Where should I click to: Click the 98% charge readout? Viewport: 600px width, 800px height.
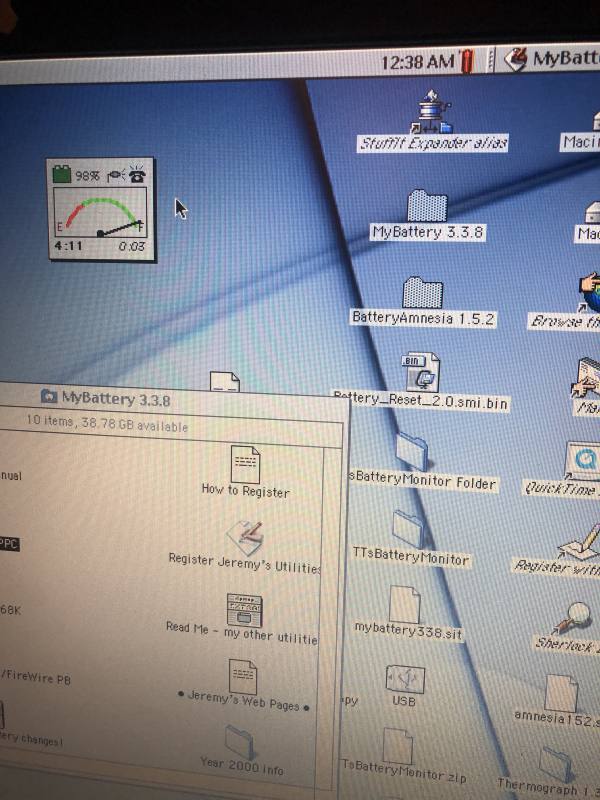click(x=87, y=176)
